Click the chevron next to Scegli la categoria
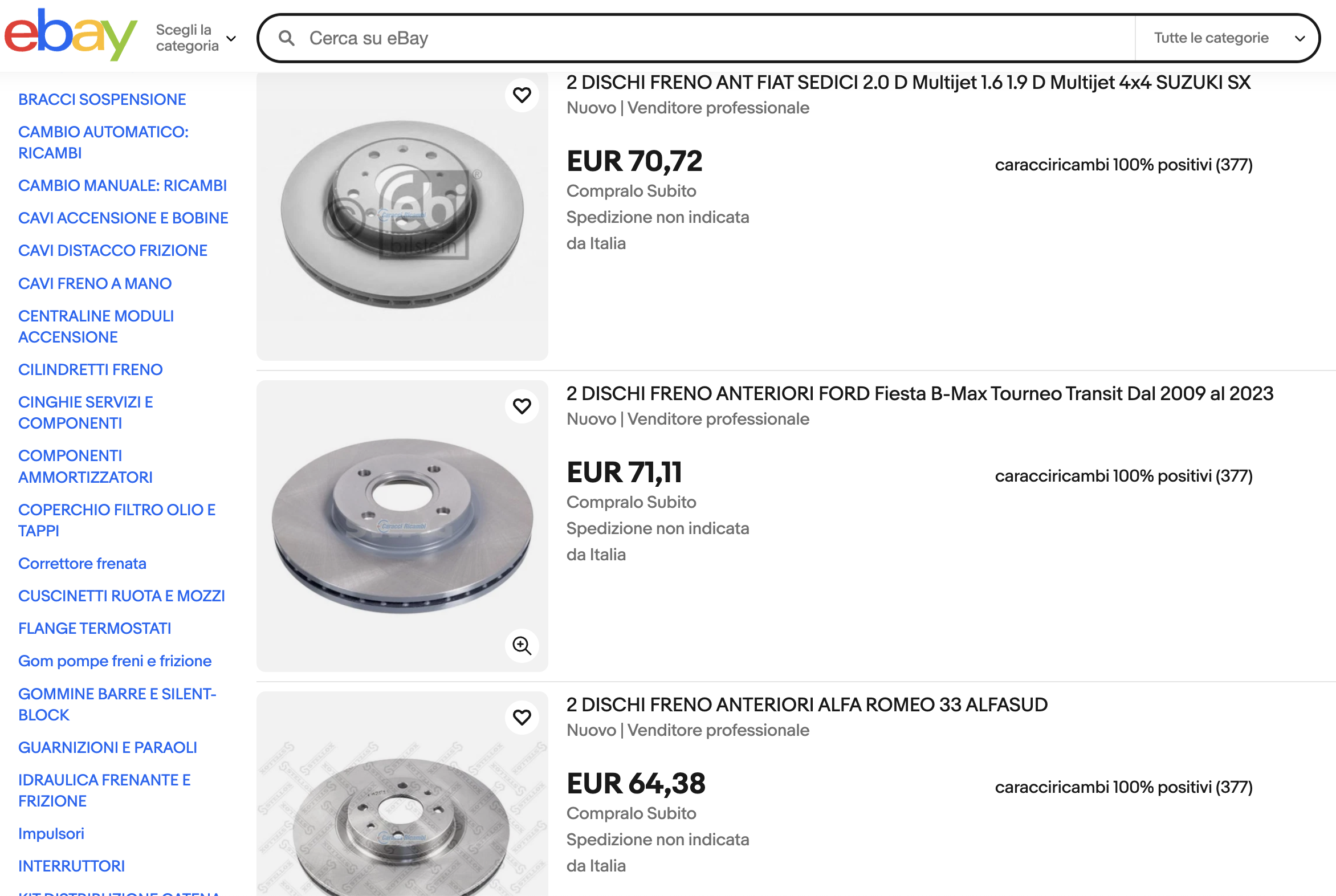 (231, 39)
